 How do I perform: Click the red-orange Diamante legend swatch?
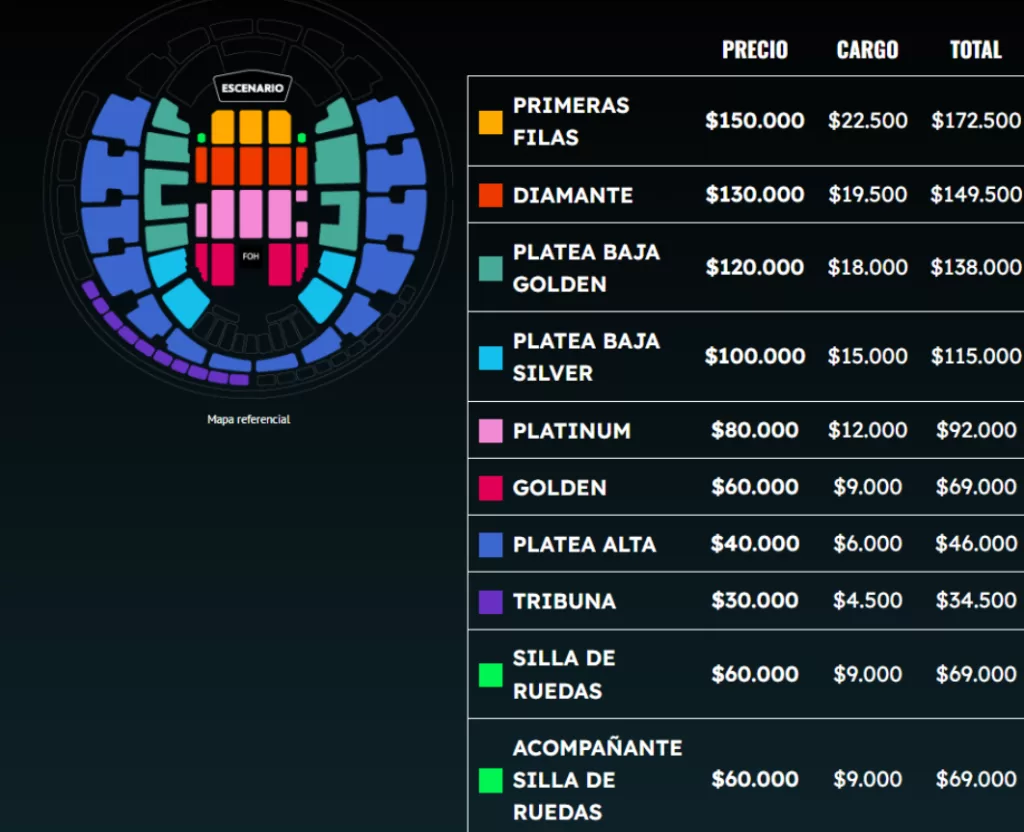coord(490,195)
